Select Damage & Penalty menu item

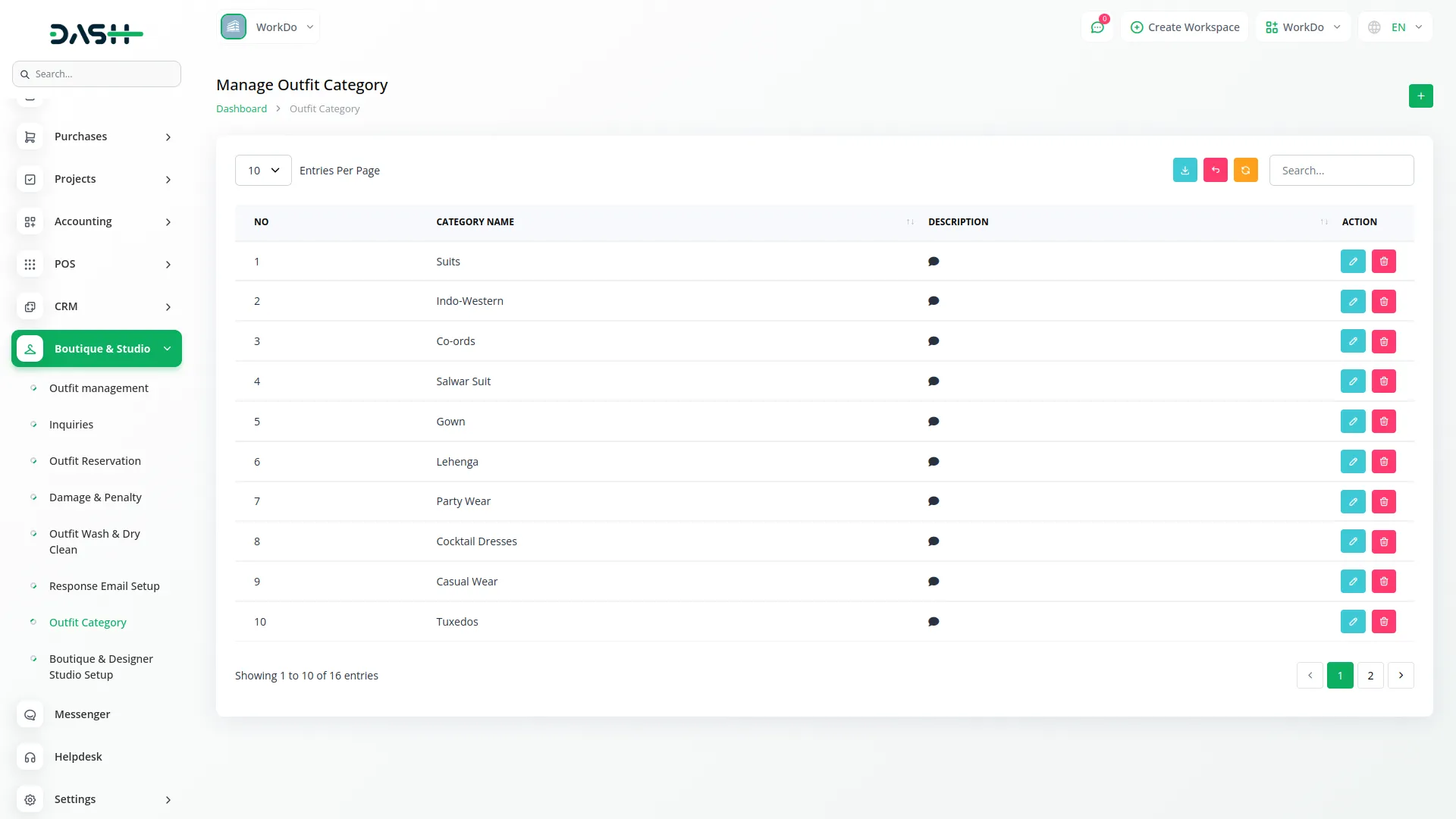(x=95, y=497)
